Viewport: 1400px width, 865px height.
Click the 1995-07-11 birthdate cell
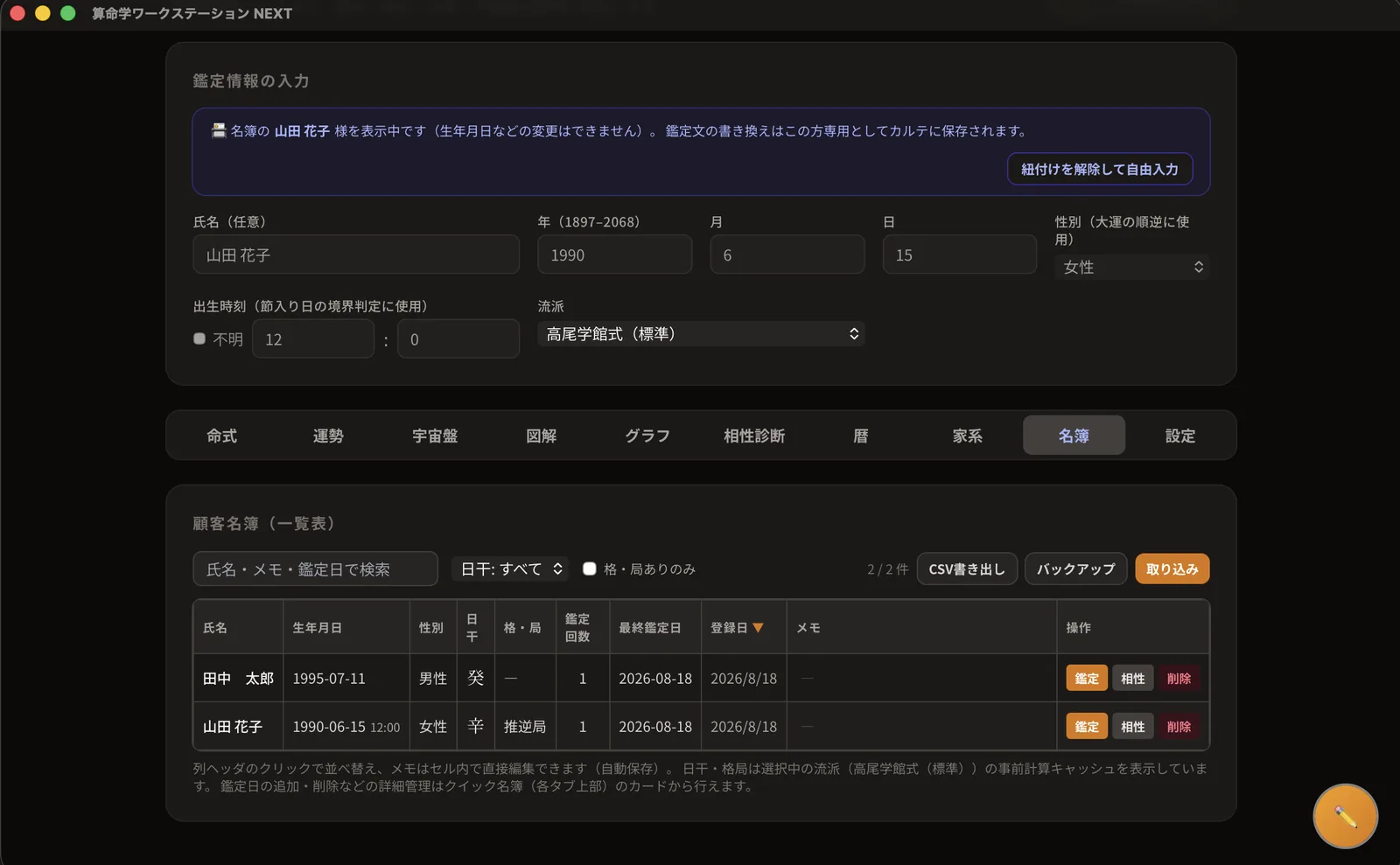[346, 678]
